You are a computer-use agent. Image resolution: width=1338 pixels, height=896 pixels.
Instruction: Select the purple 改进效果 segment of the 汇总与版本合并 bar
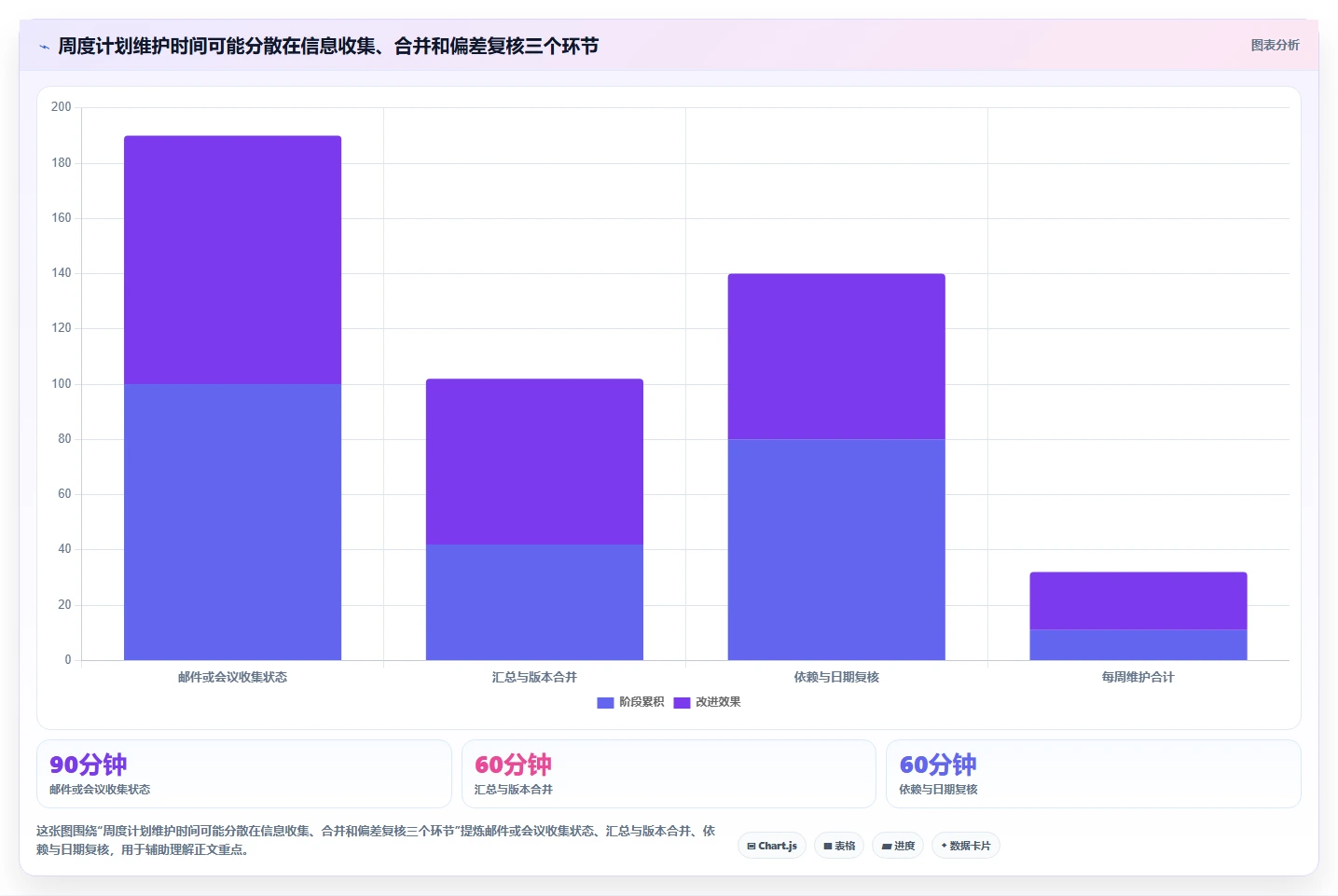pos(534,462)
